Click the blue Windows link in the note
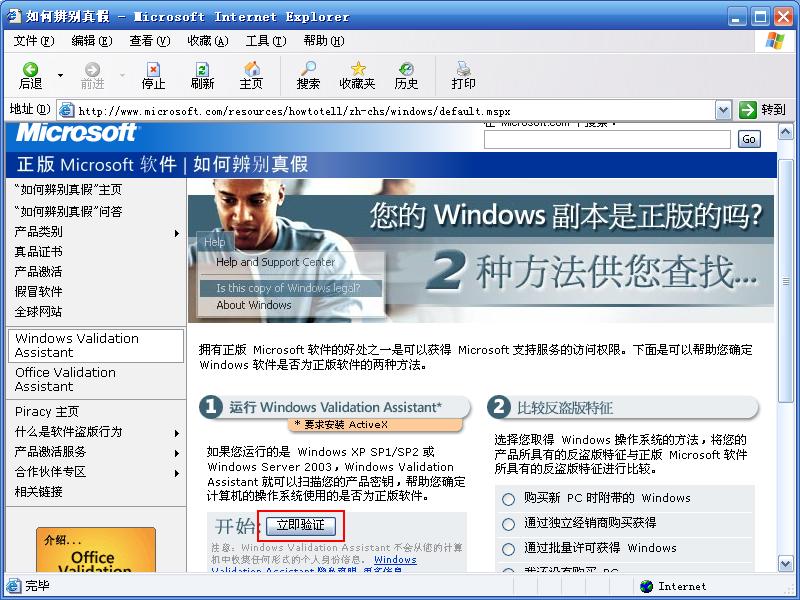800x600 pixels. point(395,559)
